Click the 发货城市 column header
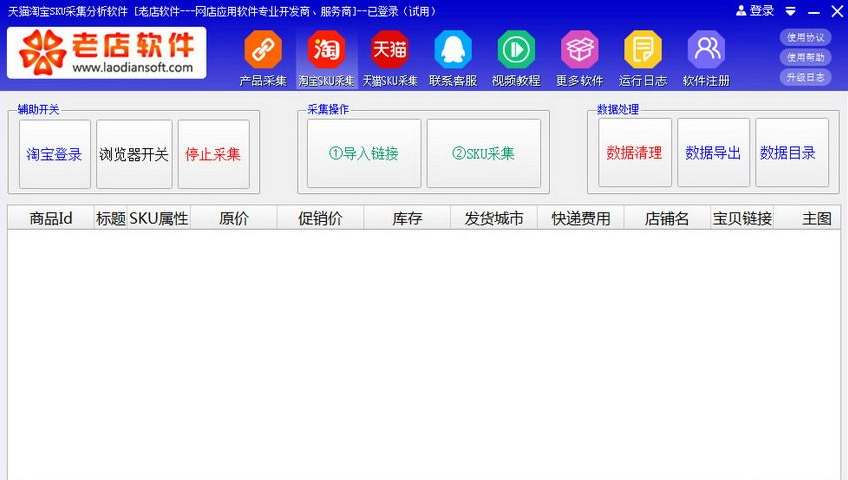Viewport: 848px width, 480px height. pos(494,218)
